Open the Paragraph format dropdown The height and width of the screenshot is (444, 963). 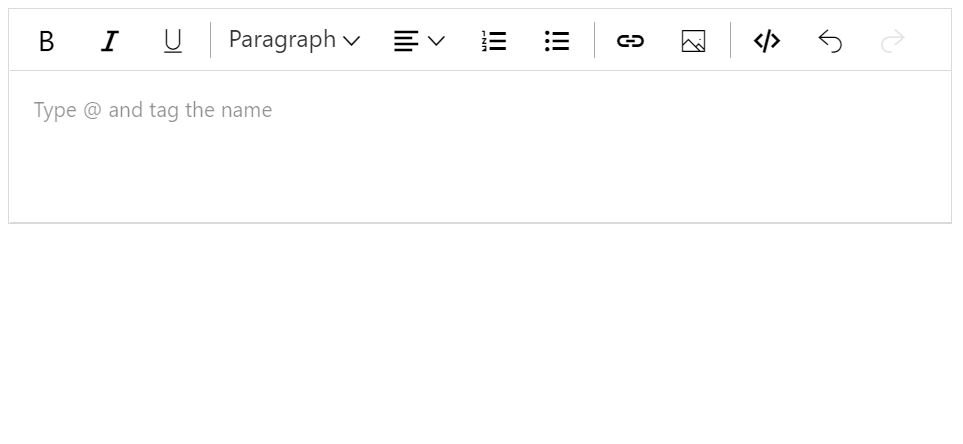point(282,40)
